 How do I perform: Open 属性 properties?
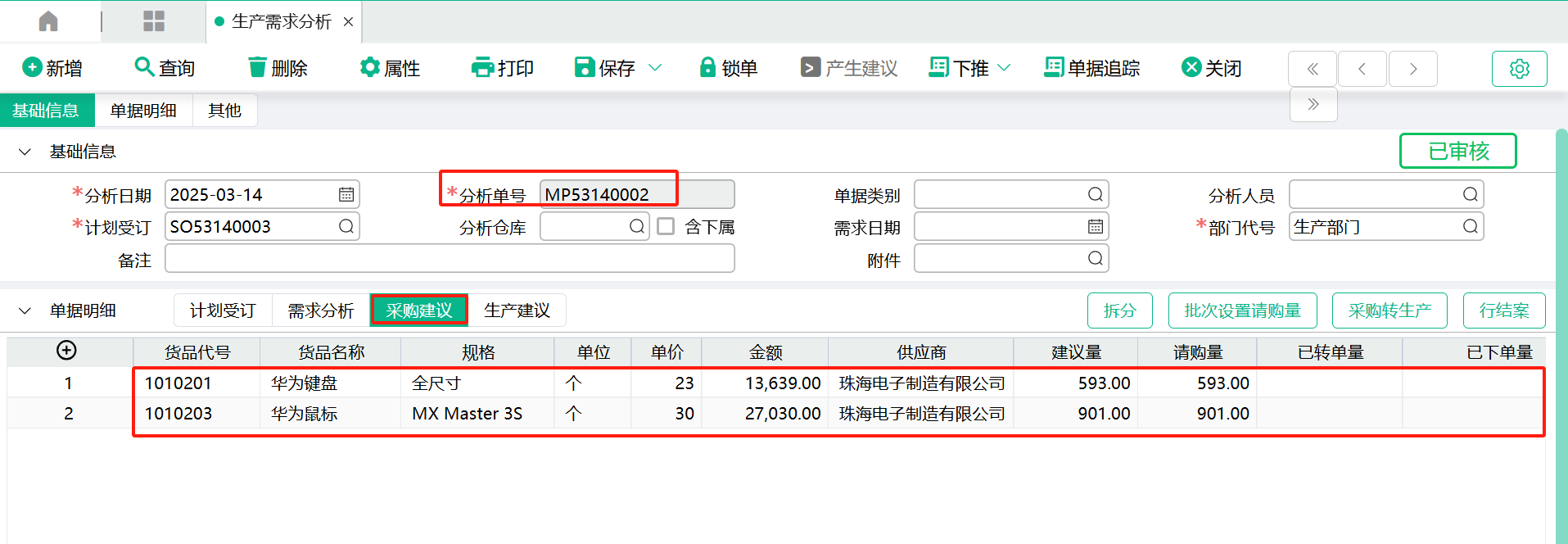tap(390, 68)
